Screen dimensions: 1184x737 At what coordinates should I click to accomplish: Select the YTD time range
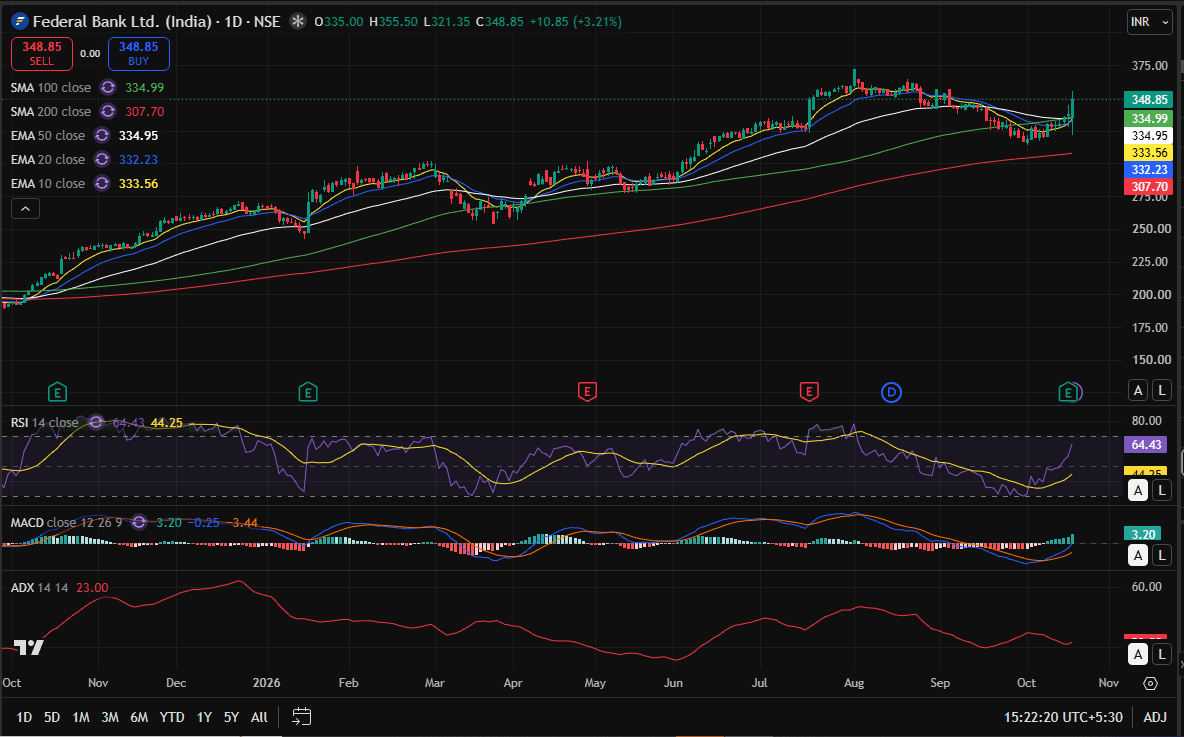click(x=172, y=717)
